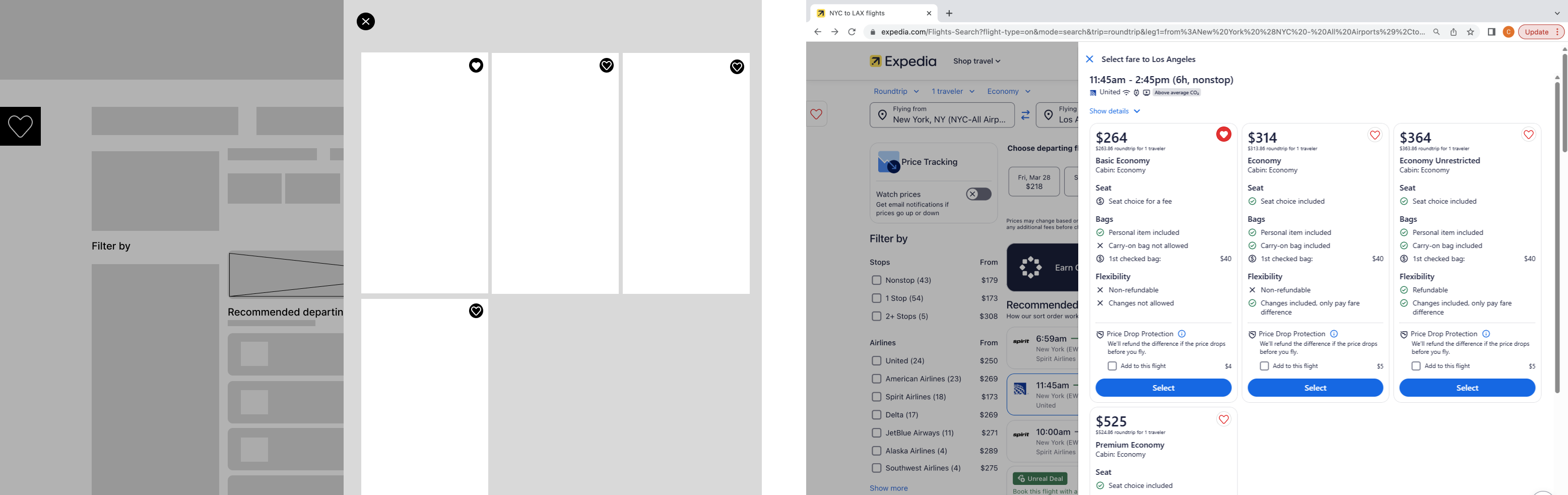Check the Nonstop (43) filter

(876, 280)
